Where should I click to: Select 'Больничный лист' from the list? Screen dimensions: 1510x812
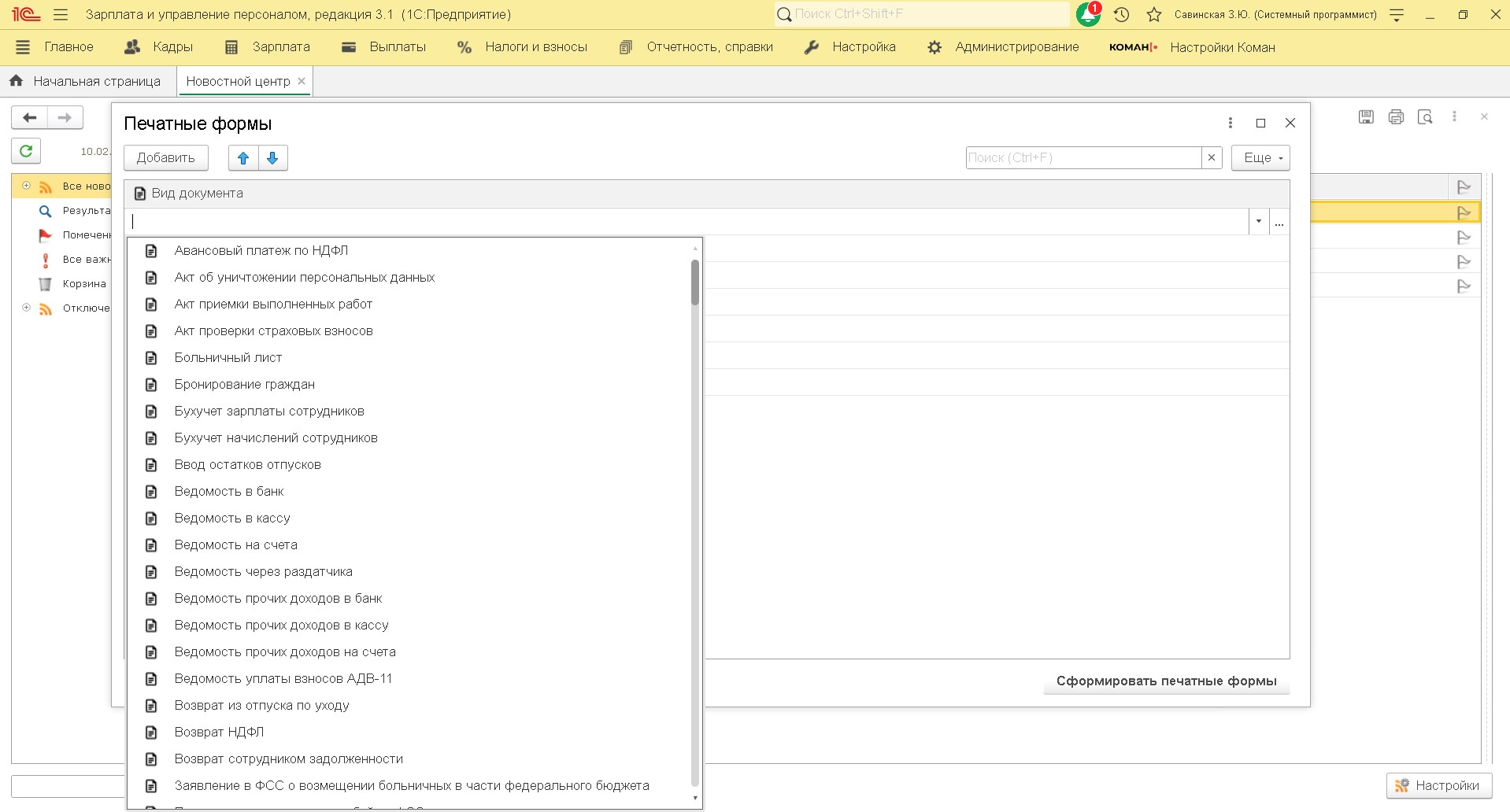[x=228, y=357]
